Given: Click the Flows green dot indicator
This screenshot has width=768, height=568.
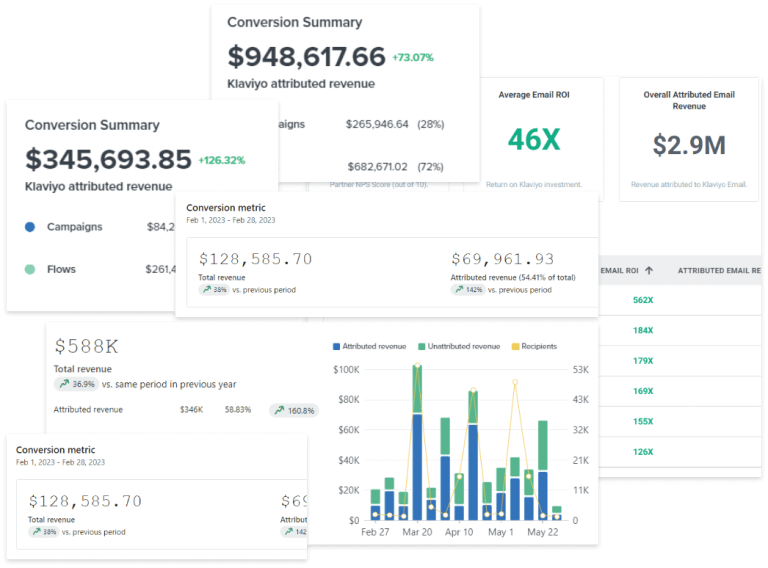Looking at the screenshot, I should pyautogui.click(x=30, y=269).
